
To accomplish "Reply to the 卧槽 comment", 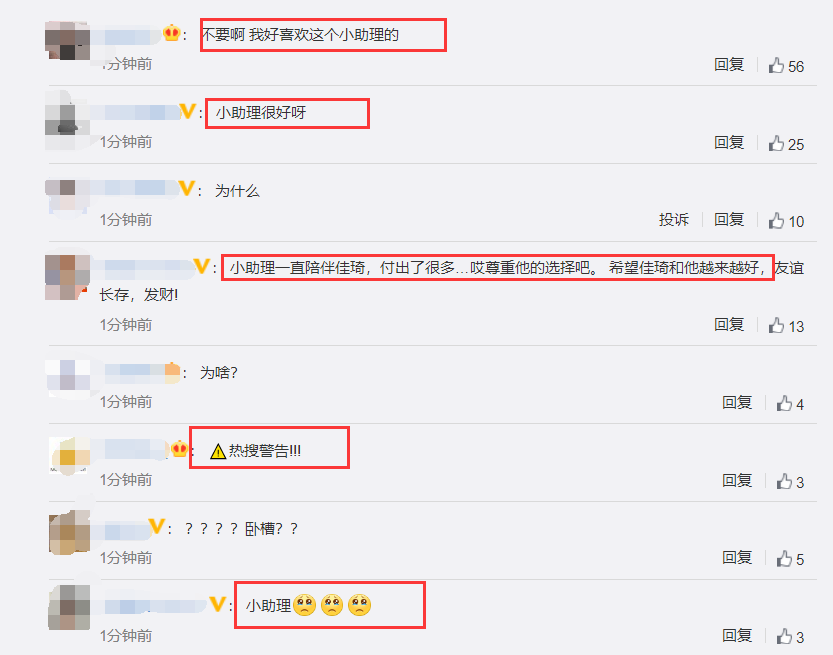I will pos(737,558).
